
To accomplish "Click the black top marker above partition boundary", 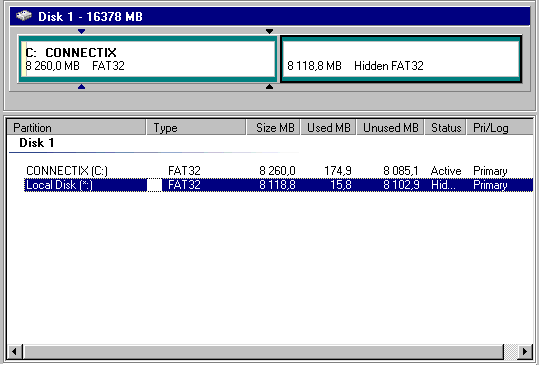I will (x=270, y=31).
